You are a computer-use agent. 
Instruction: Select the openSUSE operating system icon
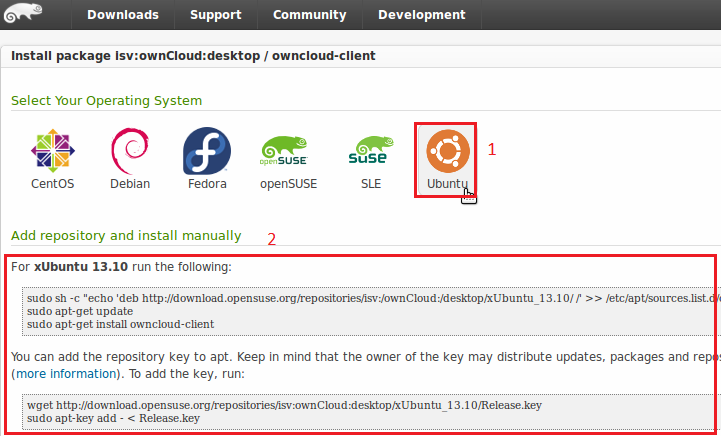tap(284, 150)
